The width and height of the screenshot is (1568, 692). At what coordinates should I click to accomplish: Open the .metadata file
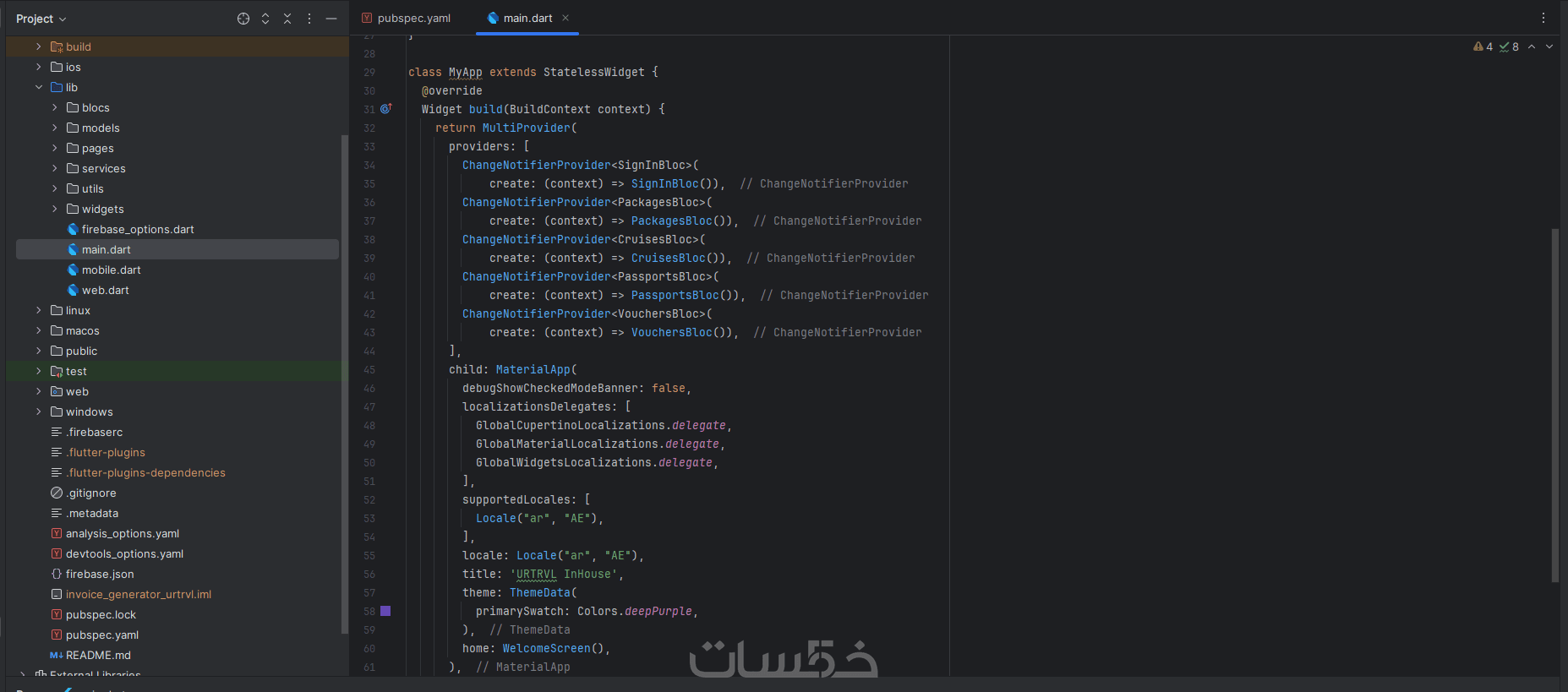[x=92, y=513]
